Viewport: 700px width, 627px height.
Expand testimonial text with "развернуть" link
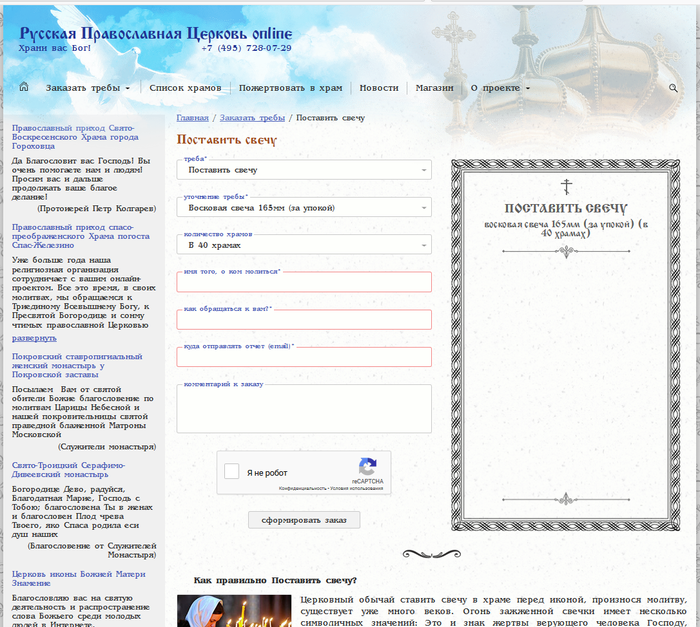point(34,338)
